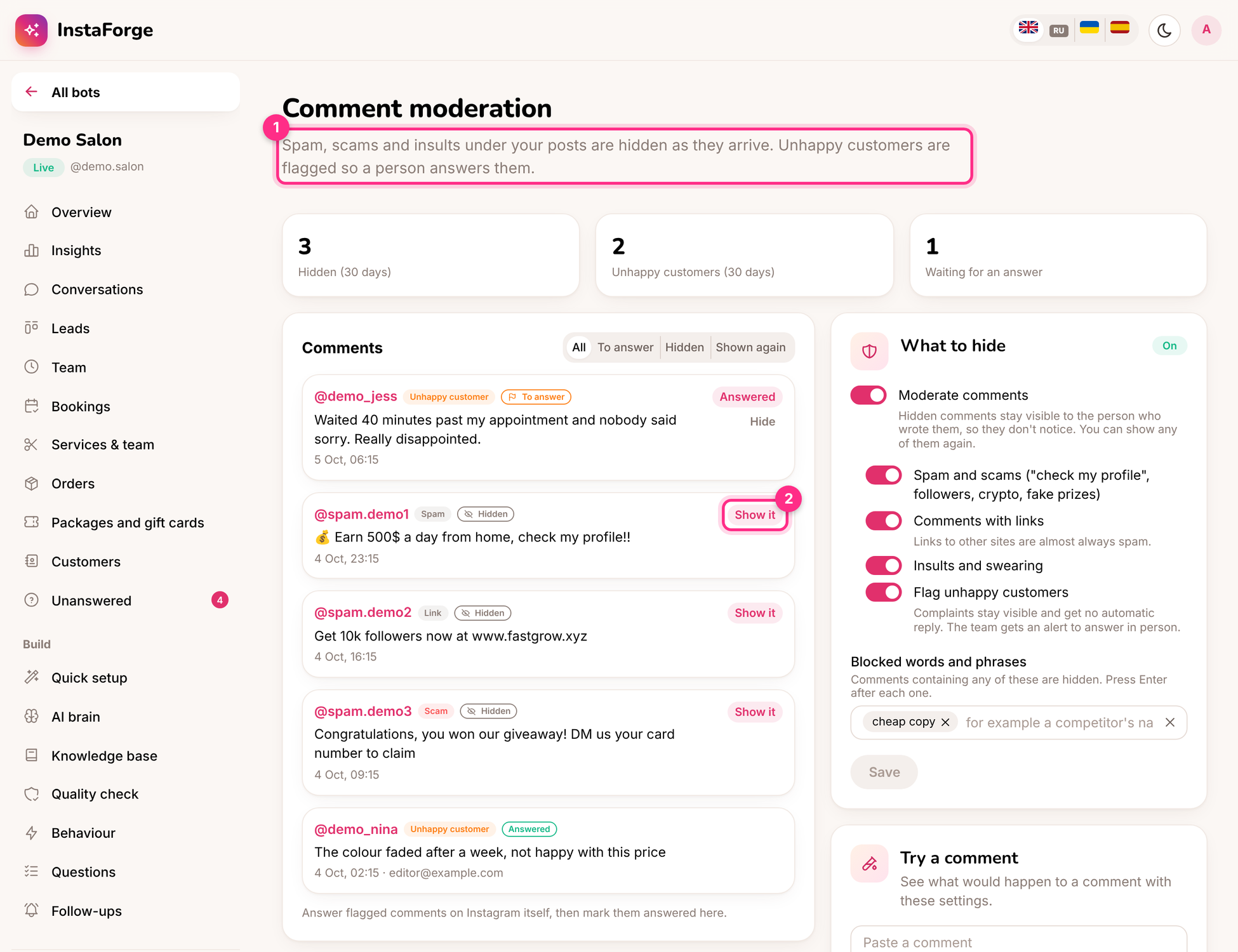Open the Customers contact icon
Image resolution: width=1238 pixels, height=952 pixels.
click(32, 562)
